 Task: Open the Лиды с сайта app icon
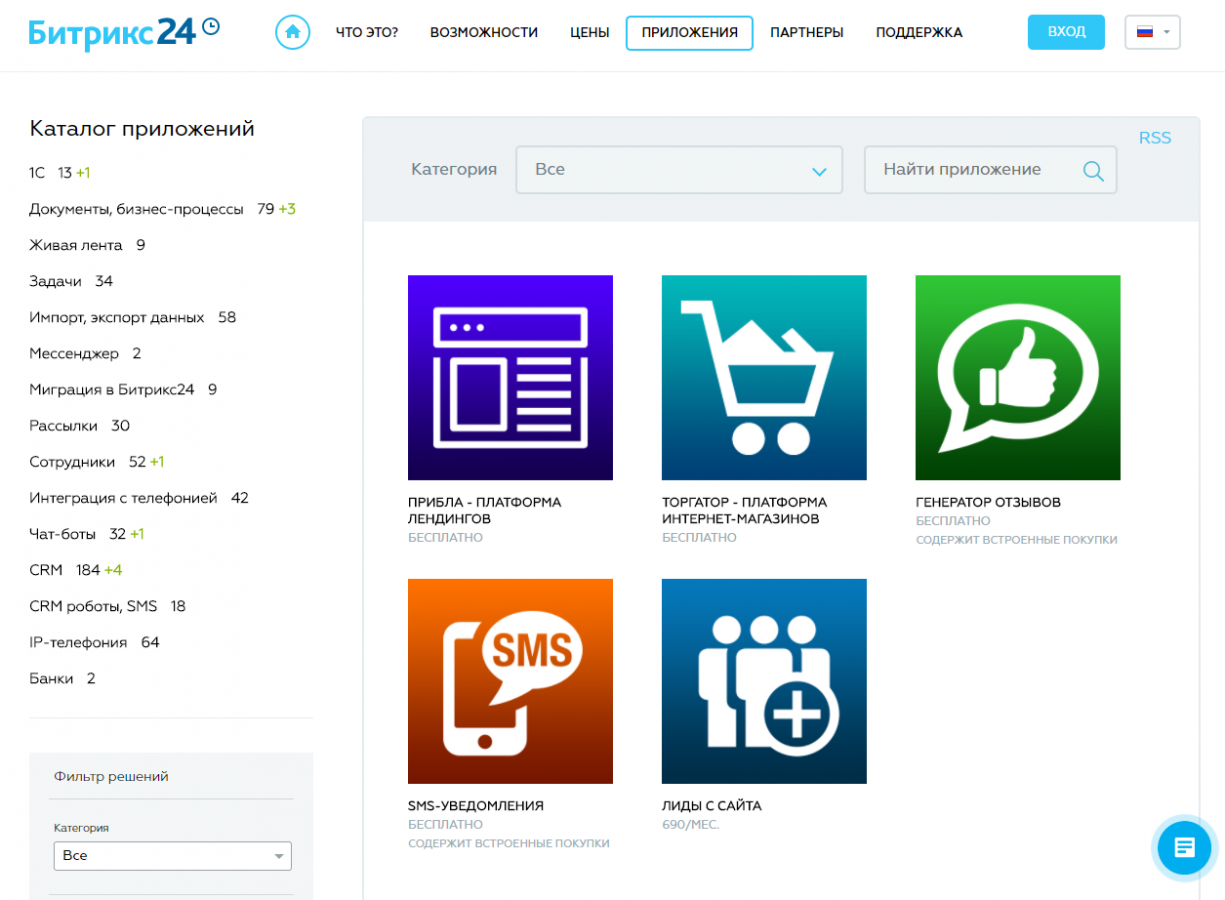764,681
